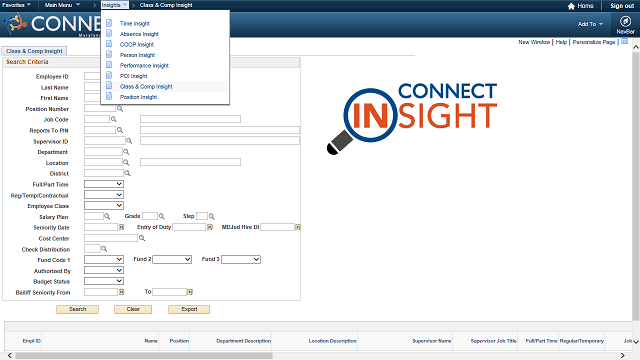This screenshot has width=640, height=360.
Task: Sort by Department Description column header
Action: click(243, 341)
